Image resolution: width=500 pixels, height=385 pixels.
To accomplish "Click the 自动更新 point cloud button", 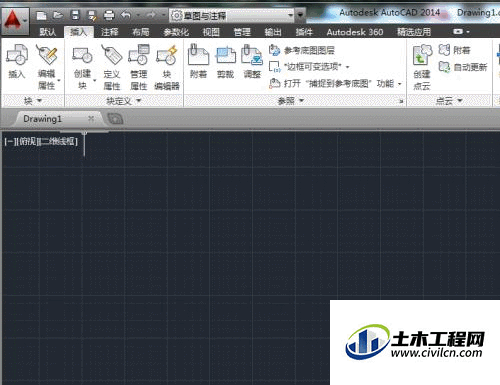I will (x=463, y=67).
